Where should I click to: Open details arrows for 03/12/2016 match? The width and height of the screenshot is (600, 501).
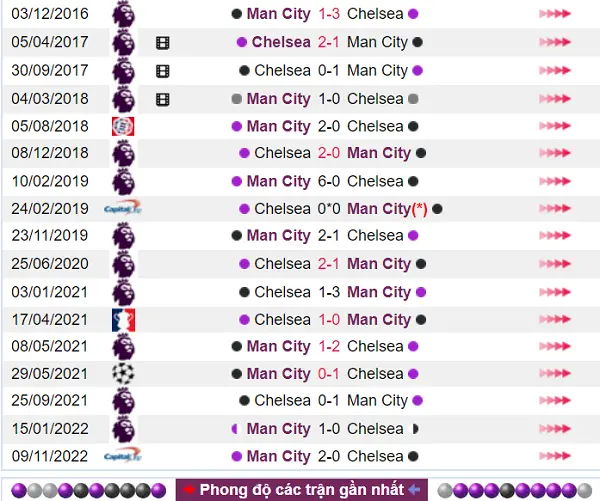coord(554,14)
